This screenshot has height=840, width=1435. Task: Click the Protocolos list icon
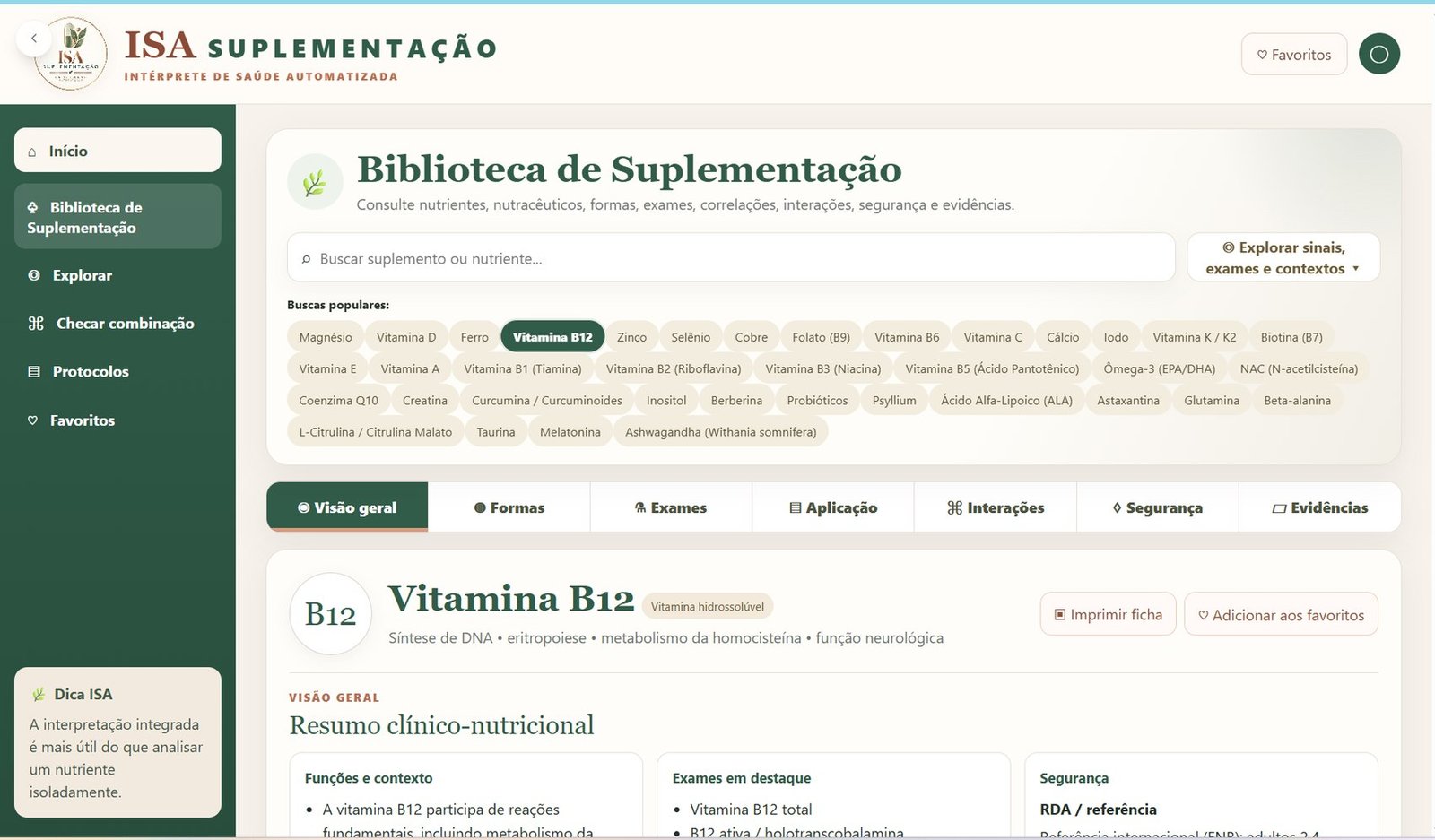click(x=34, y=371)
